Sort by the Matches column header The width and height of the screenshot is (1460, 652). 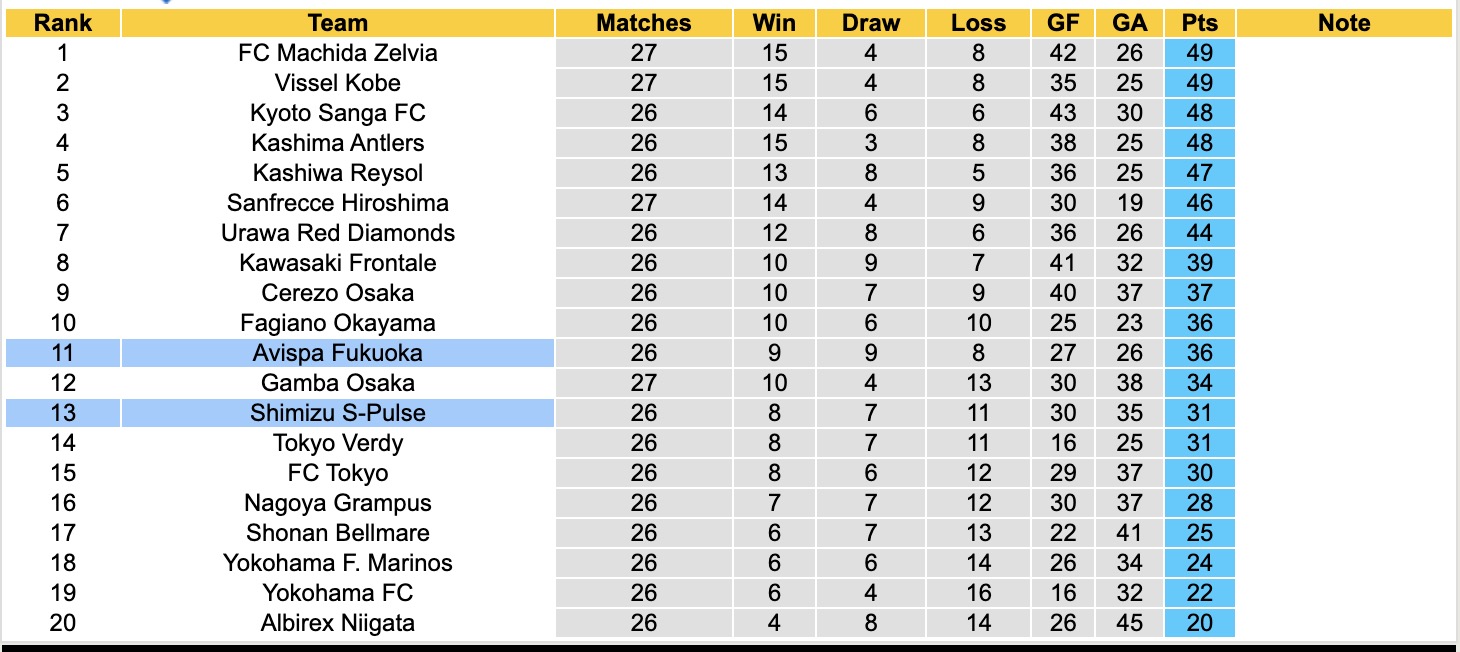pos(644,23)
